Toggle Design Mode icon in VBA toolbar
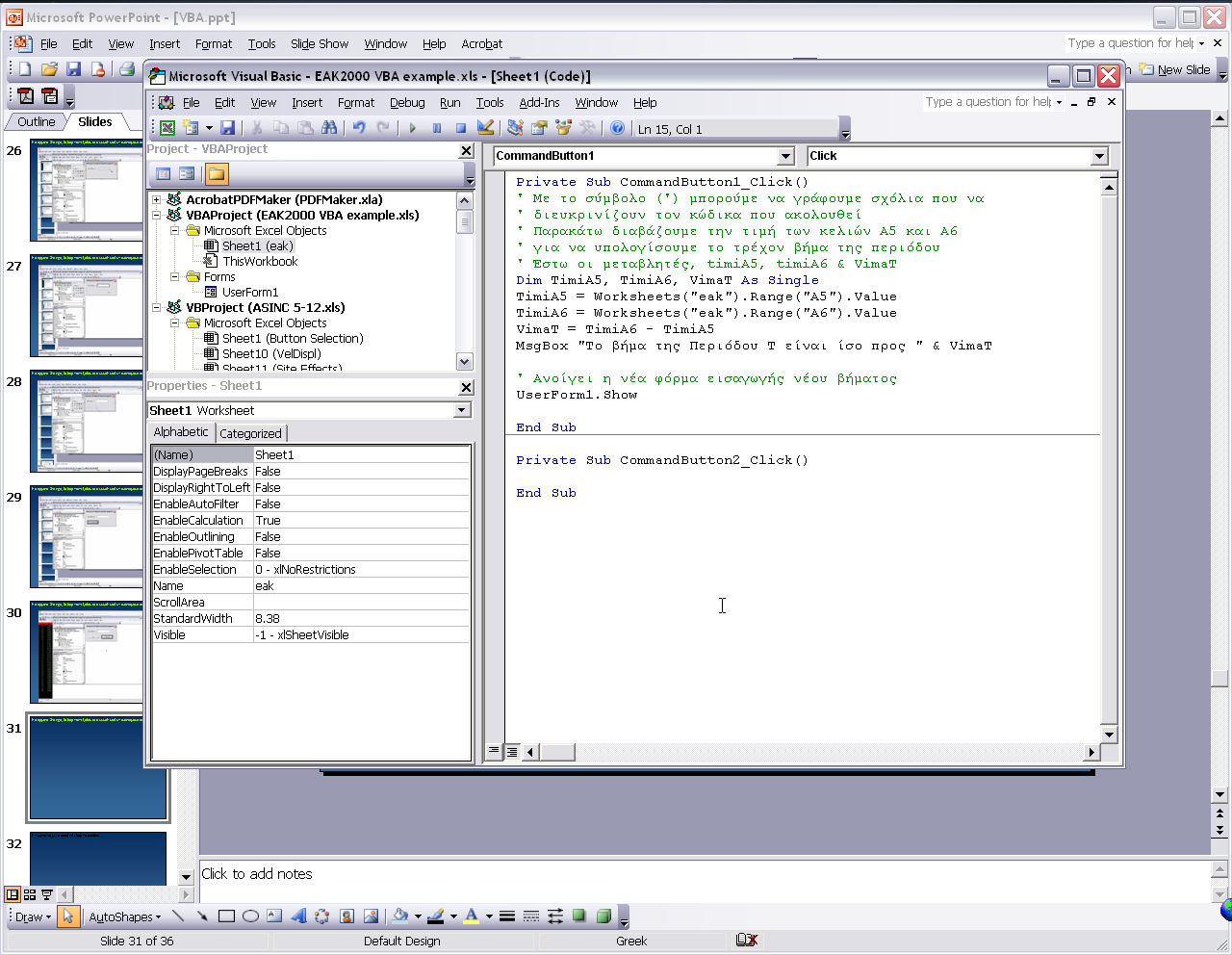Screen dimensions: 1232x955 tap(485, 128)
